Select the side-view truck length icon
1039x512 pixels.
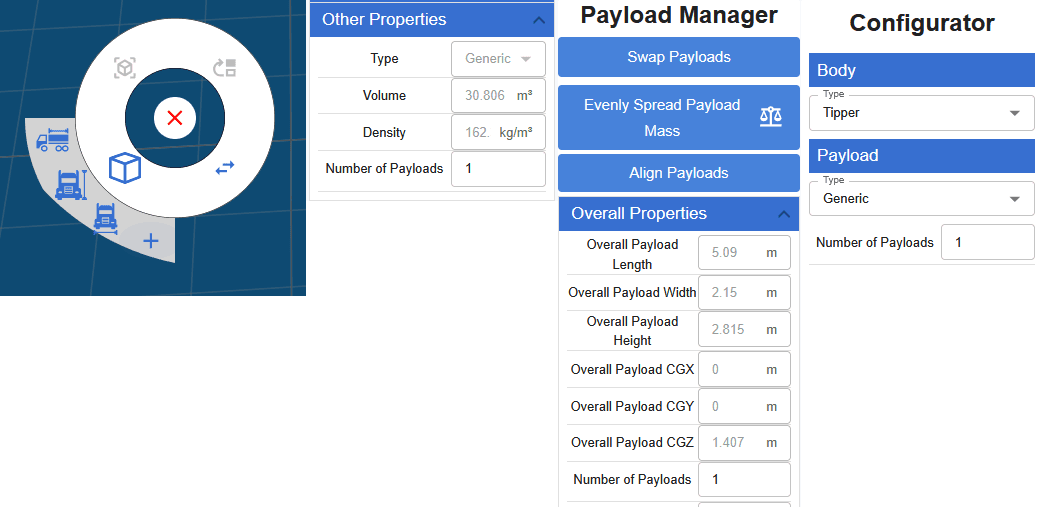52,140
